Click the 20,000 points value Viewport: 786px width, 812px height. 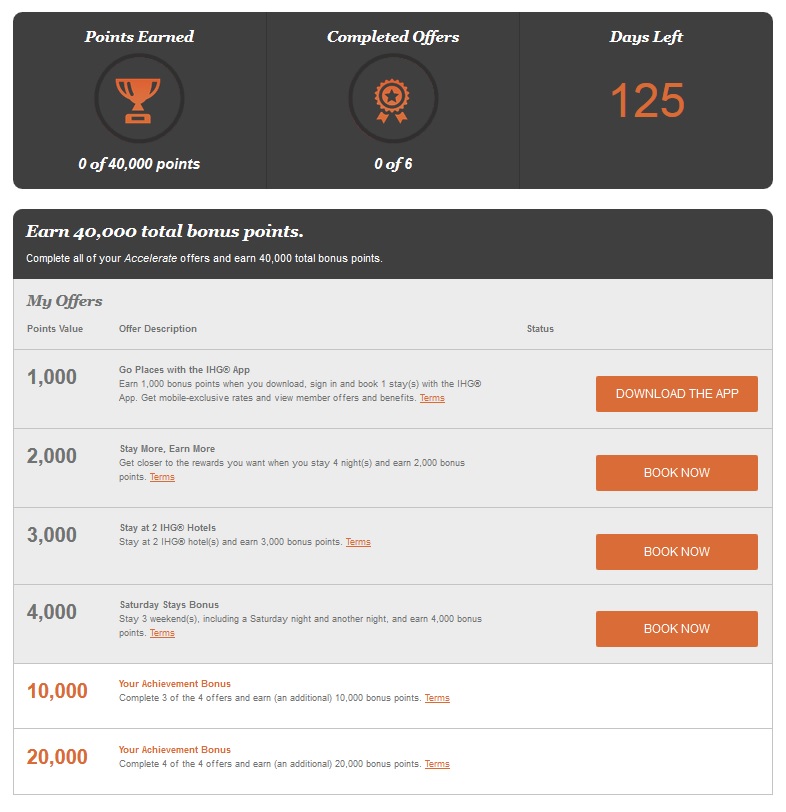click(x=57, y=758)
